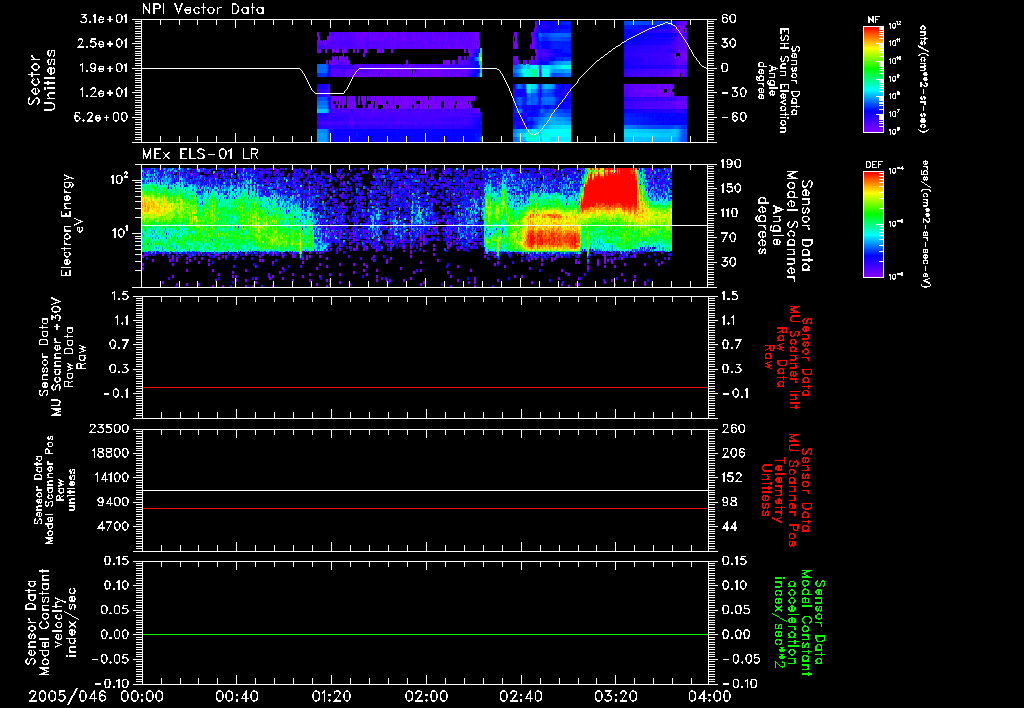Click the '02:00' time tick label
Image resolution: width=1024 pixels, height=708 pixels.
click(x=426, y=696)
